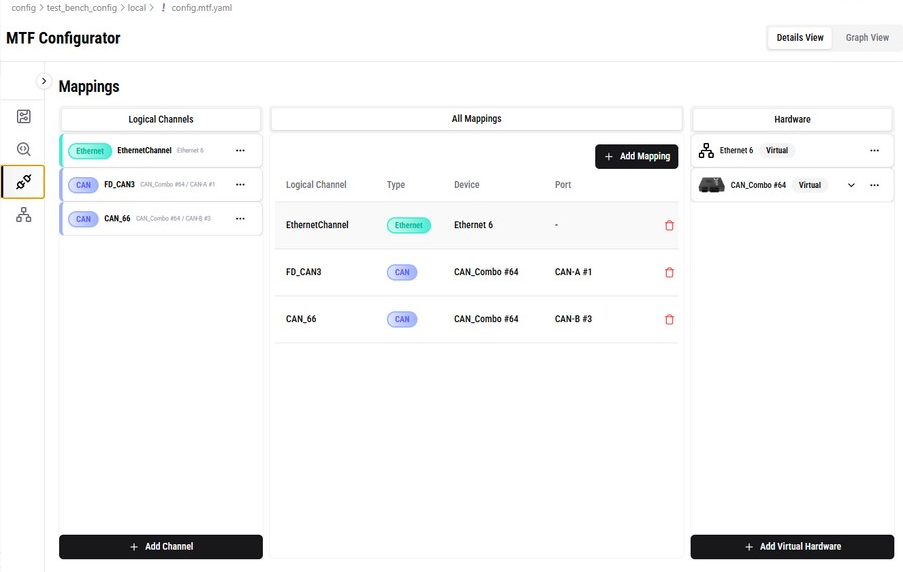This screenshot has width=903, height=572.
Task: Switch to Details View tab
Action: [800, 38]
